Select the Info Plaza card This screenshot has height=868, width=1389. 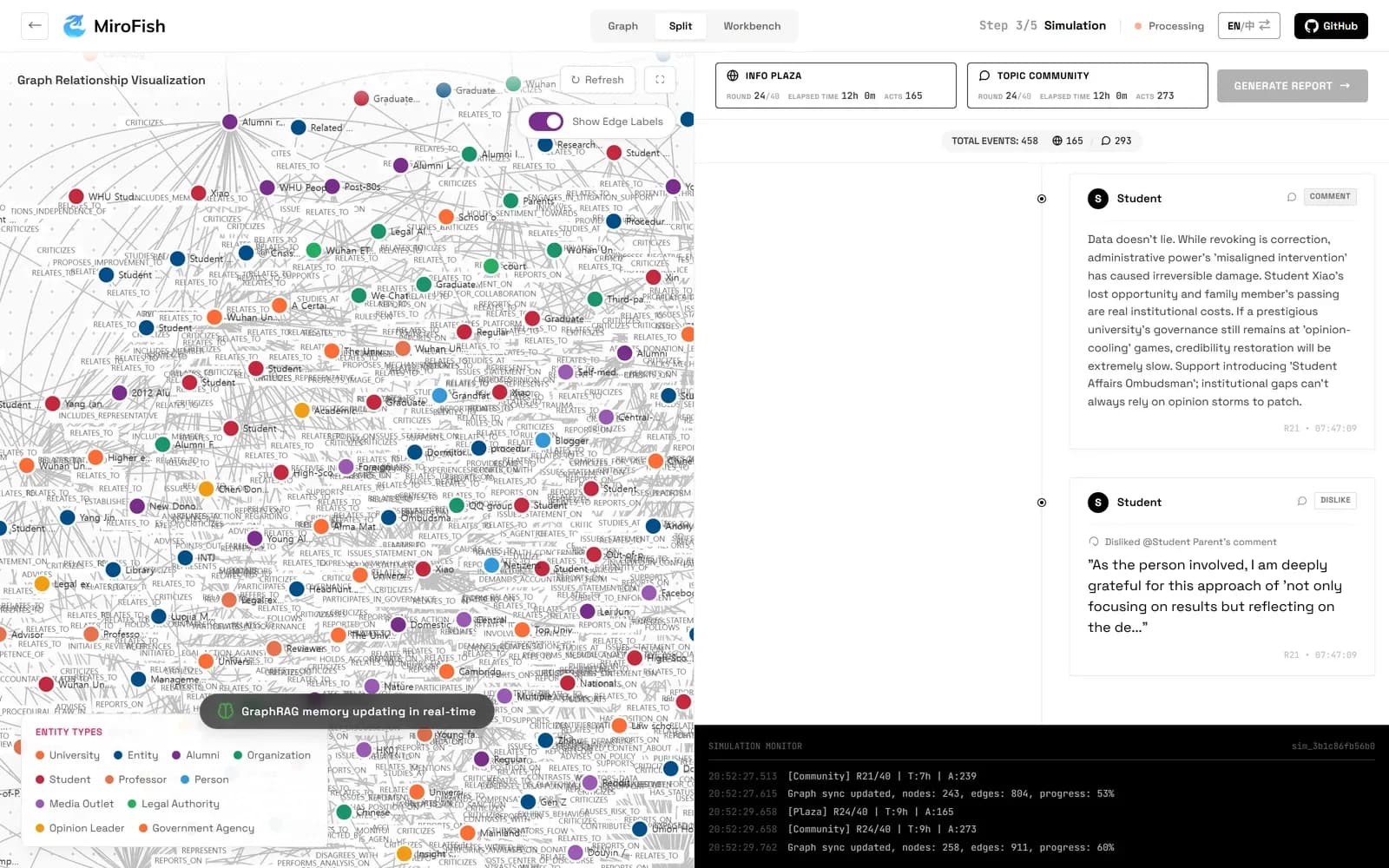[x=835, y=85]
